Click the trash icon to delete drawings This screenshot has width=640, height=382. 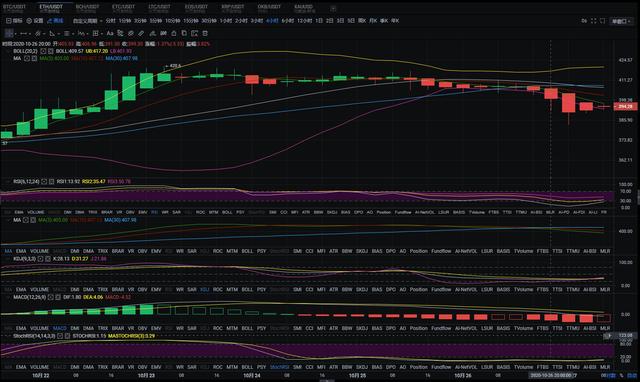(205, 33)
